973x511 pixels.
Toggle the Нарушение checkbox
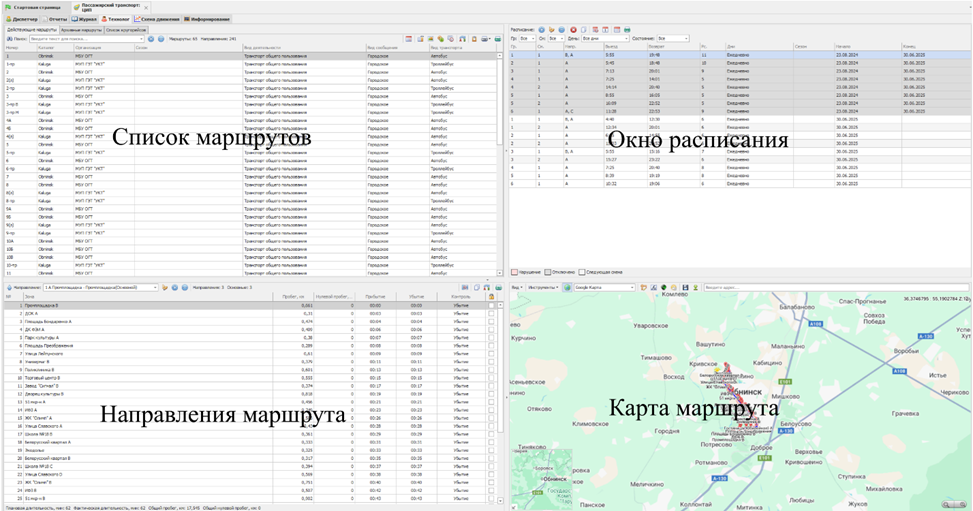pyautogui.click(x=515, y=271)
